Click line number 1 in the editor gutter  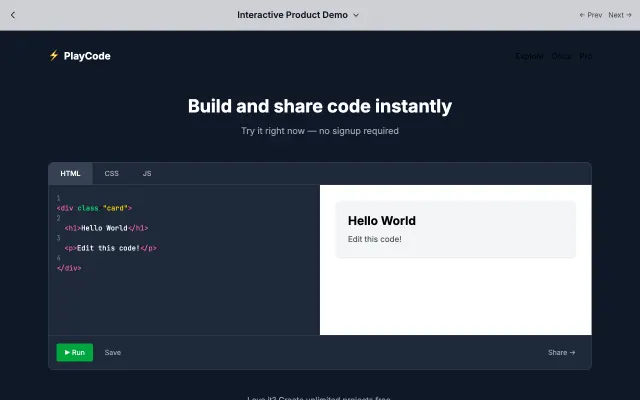coord(58,198)
